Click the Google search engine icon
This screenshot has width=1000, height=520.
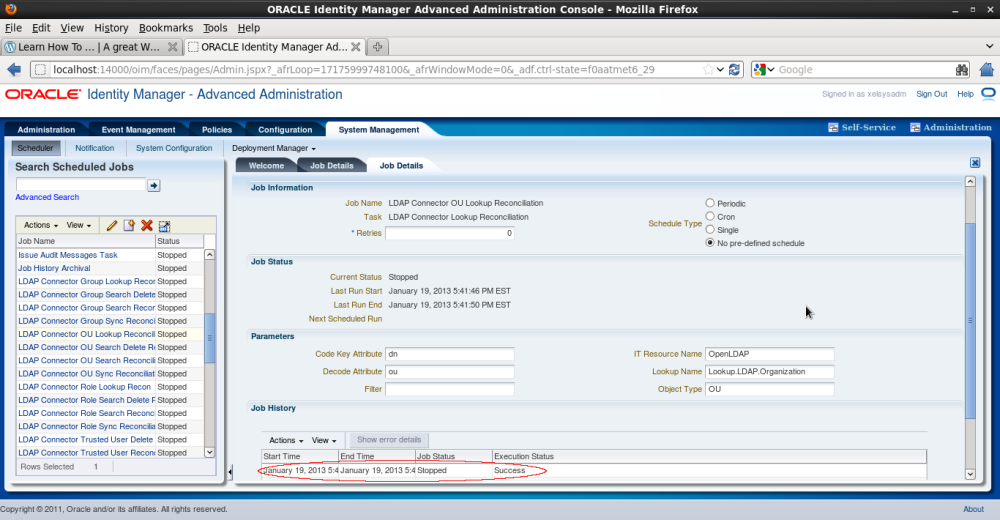pyautogui.click(x=760, y=70)
